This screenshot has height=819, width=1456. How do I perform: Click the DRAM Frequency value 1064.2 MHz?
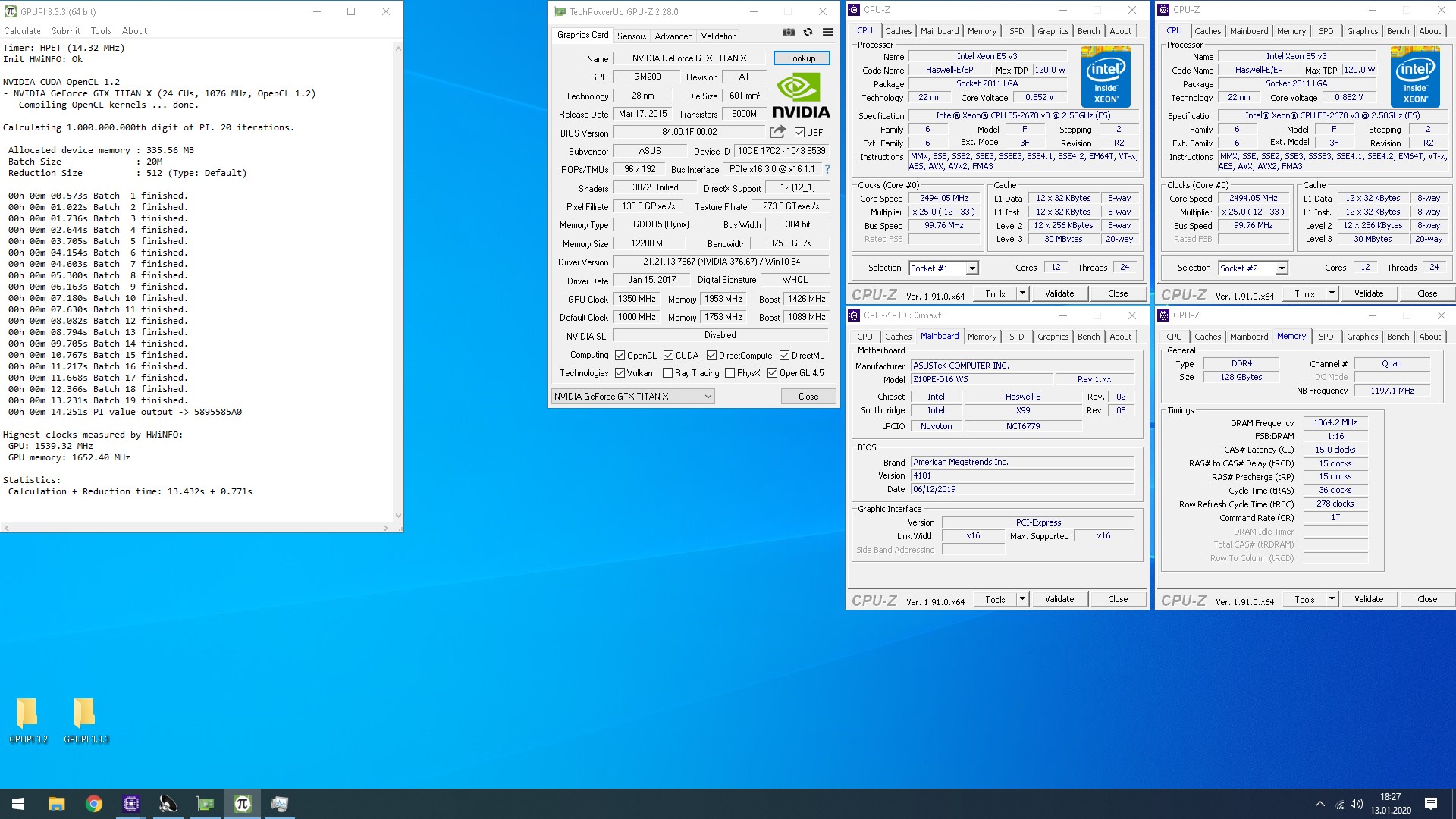(1335, 422)
